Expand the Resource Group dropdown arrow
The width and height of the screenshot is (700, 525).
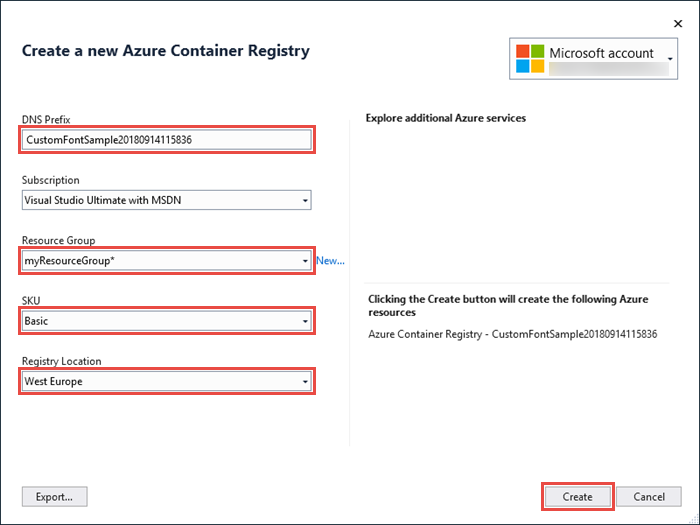[305, 261]
